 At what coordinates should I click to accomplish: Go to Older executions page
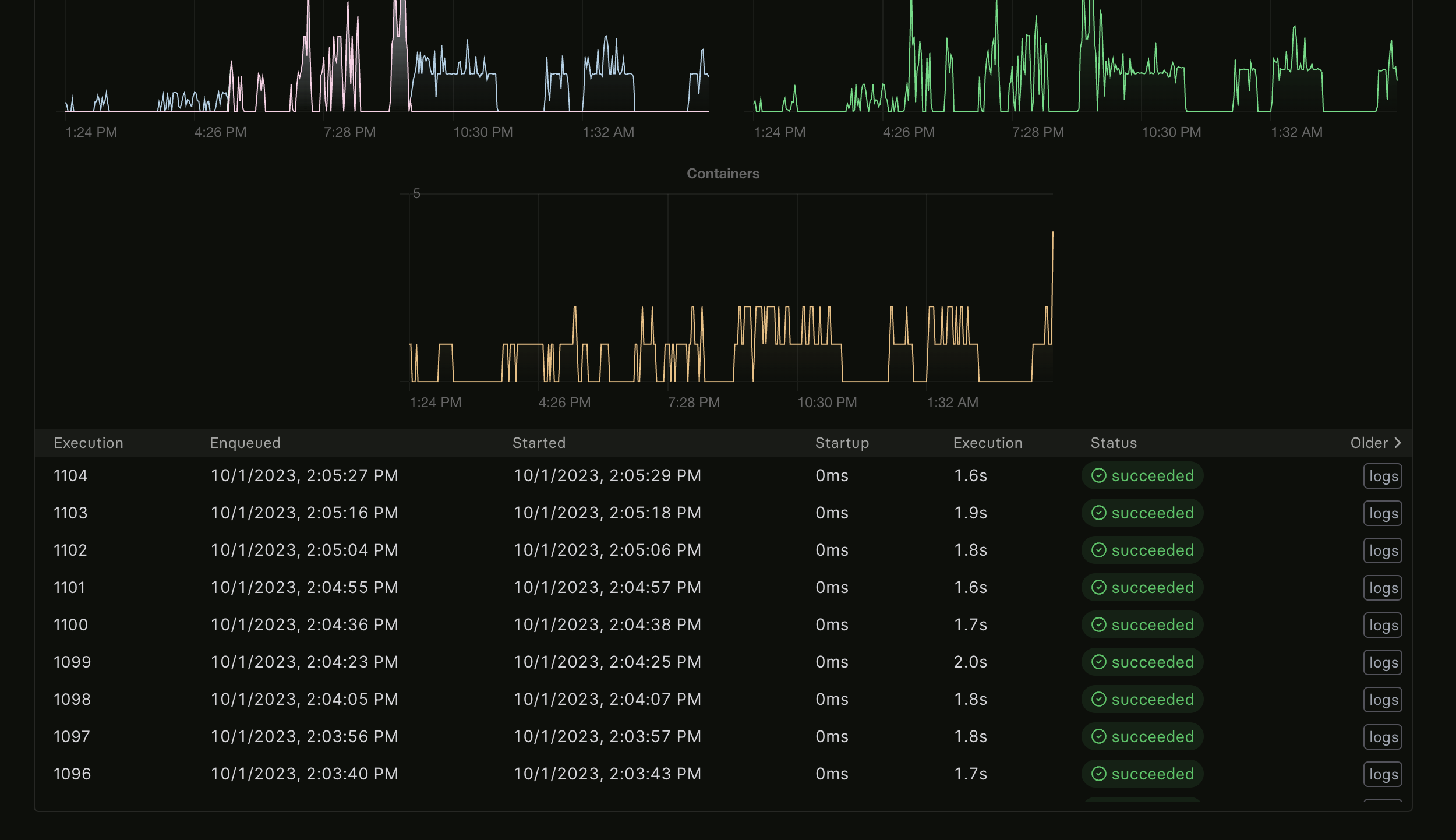click(1369, 443)
